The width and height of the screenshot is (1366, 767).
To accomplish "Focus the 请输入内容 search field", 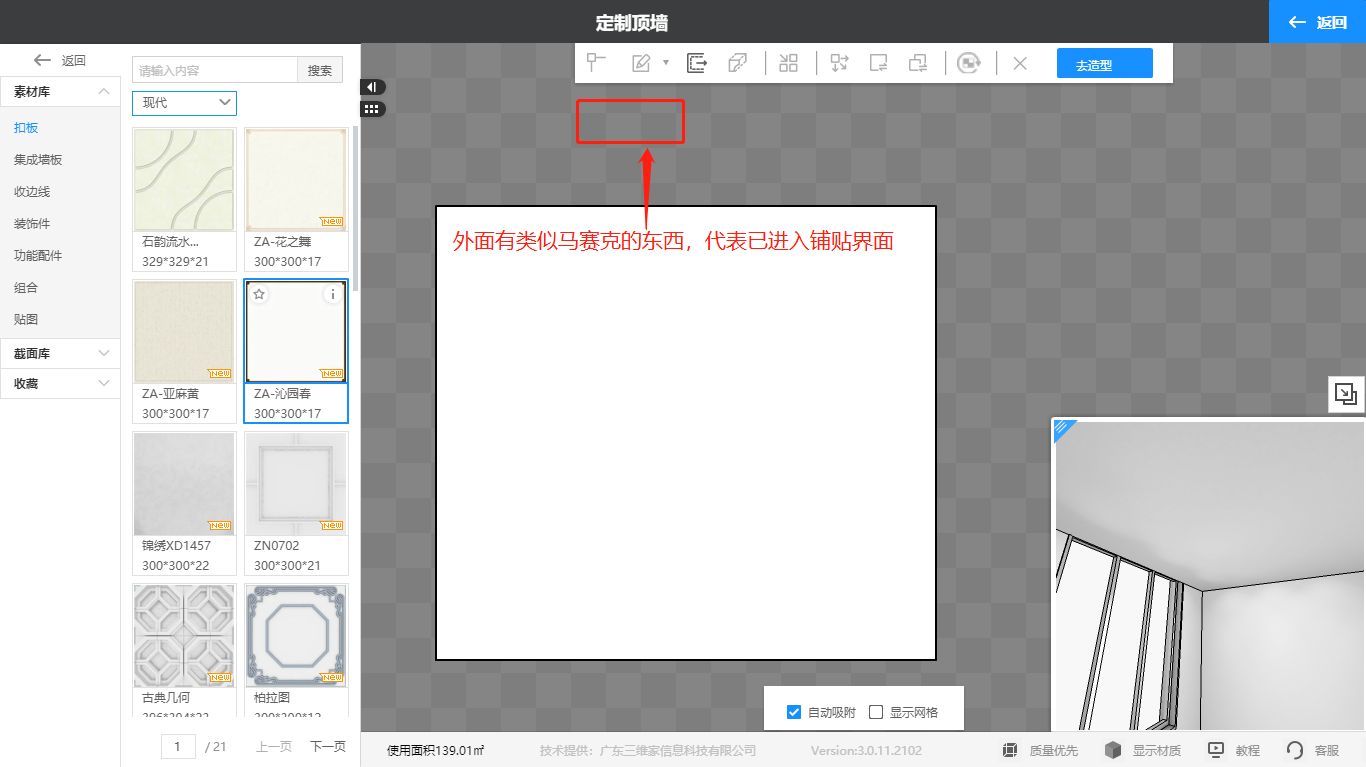I will pyautogui.click(x=215, y=70).
